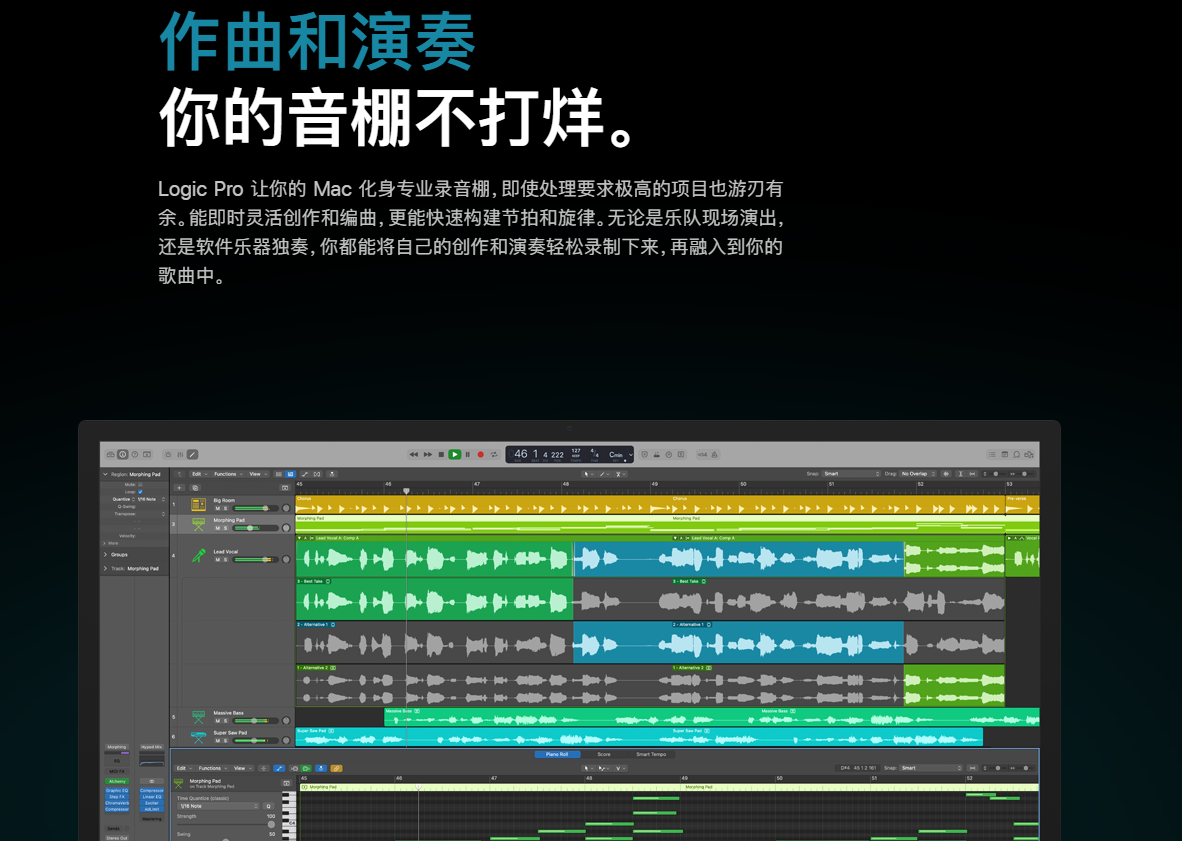The image size is (1182, 841).
Task: Click the Rewind transport button
Action: pos(413,454)
